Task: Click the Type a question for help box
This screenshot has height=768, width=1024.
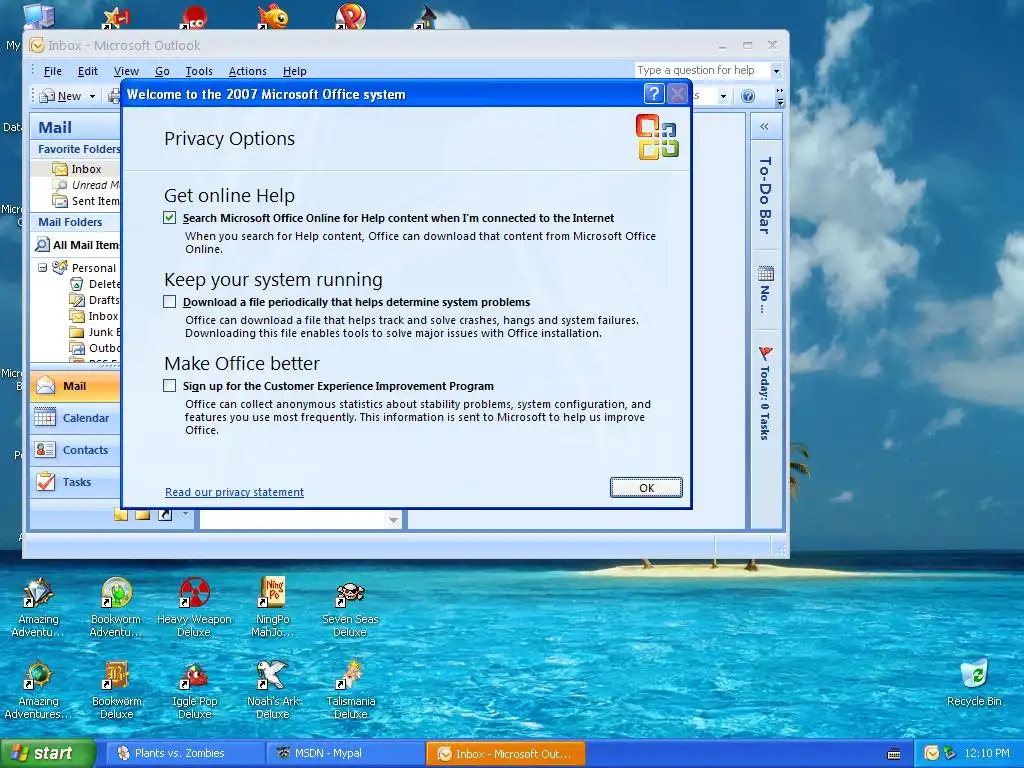Action: click(x=702, y=70)
